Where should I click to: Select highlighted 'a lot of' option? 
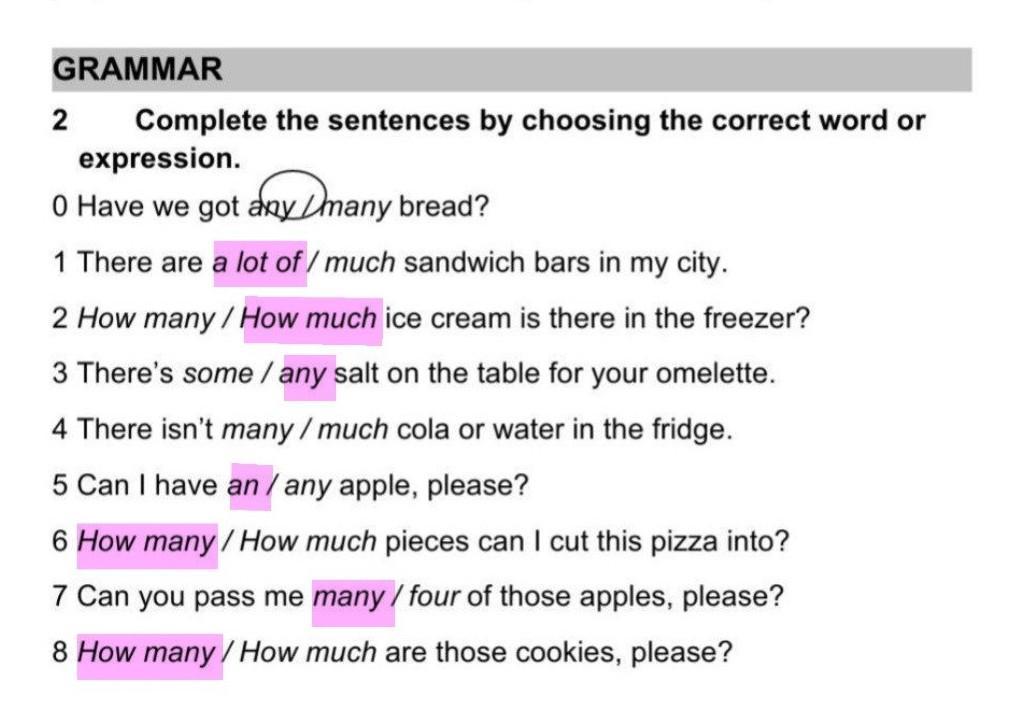click(259, 263)
